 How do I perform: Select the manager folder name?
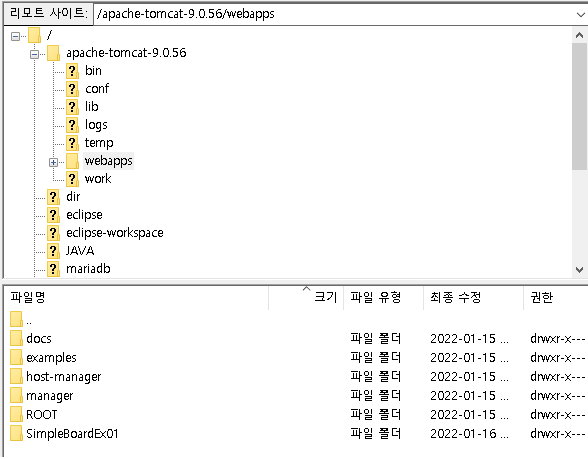point(50,396)
